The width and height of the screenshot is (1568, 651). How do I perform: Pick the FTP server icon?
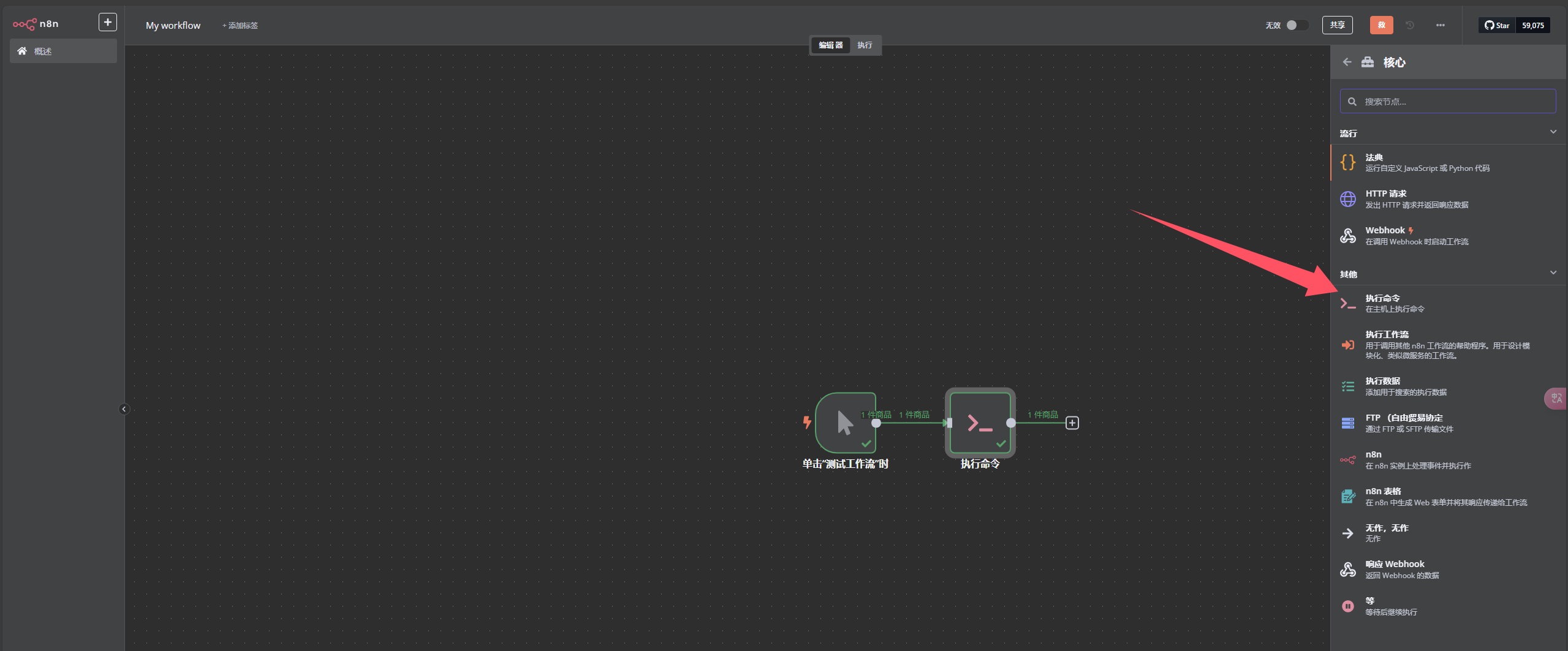coord(1347,423)
